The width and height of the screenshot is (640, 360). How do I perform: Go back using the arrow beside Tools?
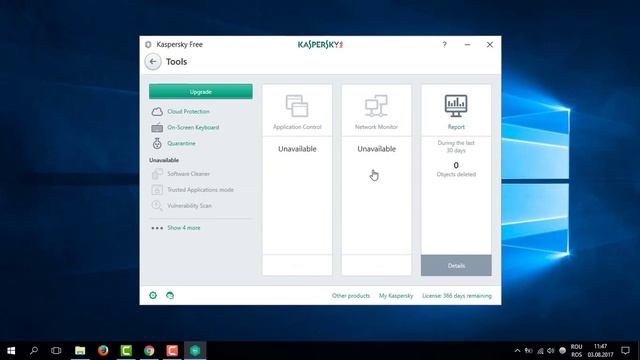click(x=153, y=62)
